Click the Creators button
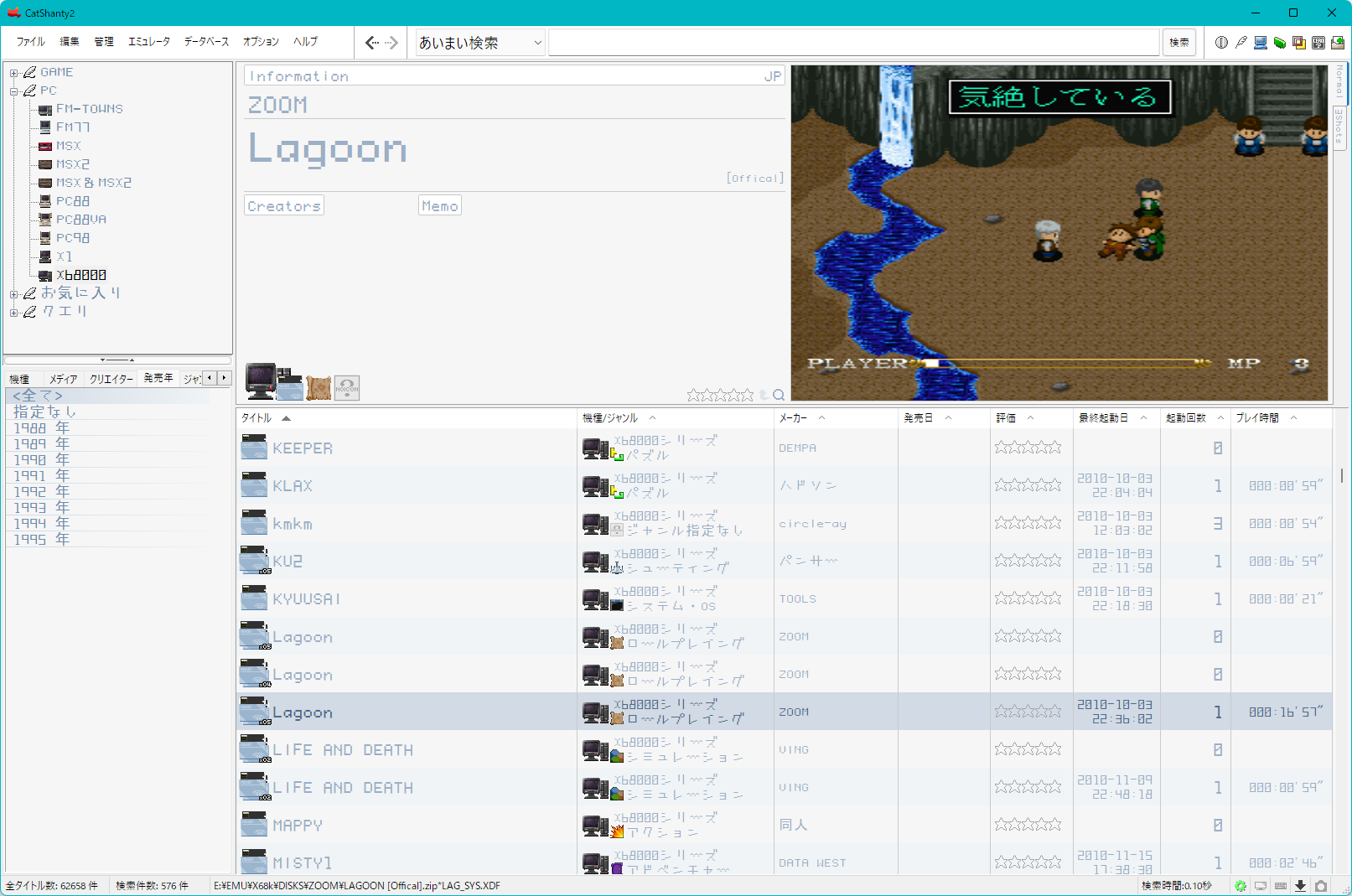 284,206
